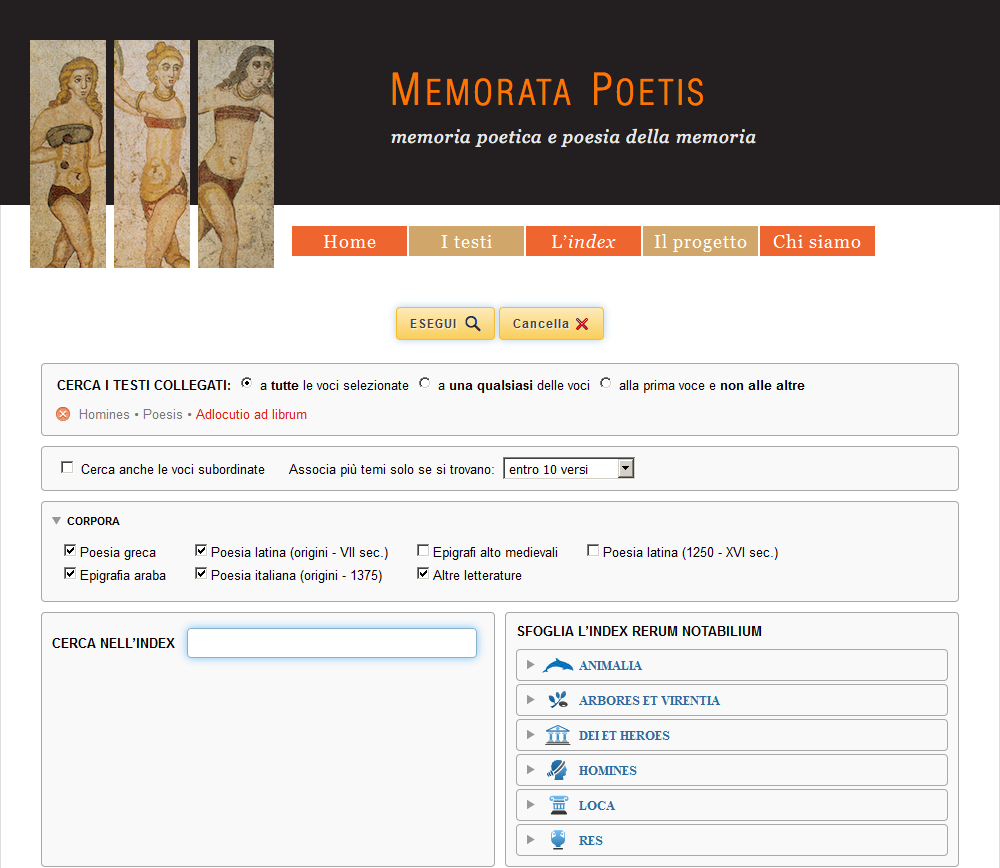Go to the Home tab
The image size is (1000, 868).
tap(349, 241)
